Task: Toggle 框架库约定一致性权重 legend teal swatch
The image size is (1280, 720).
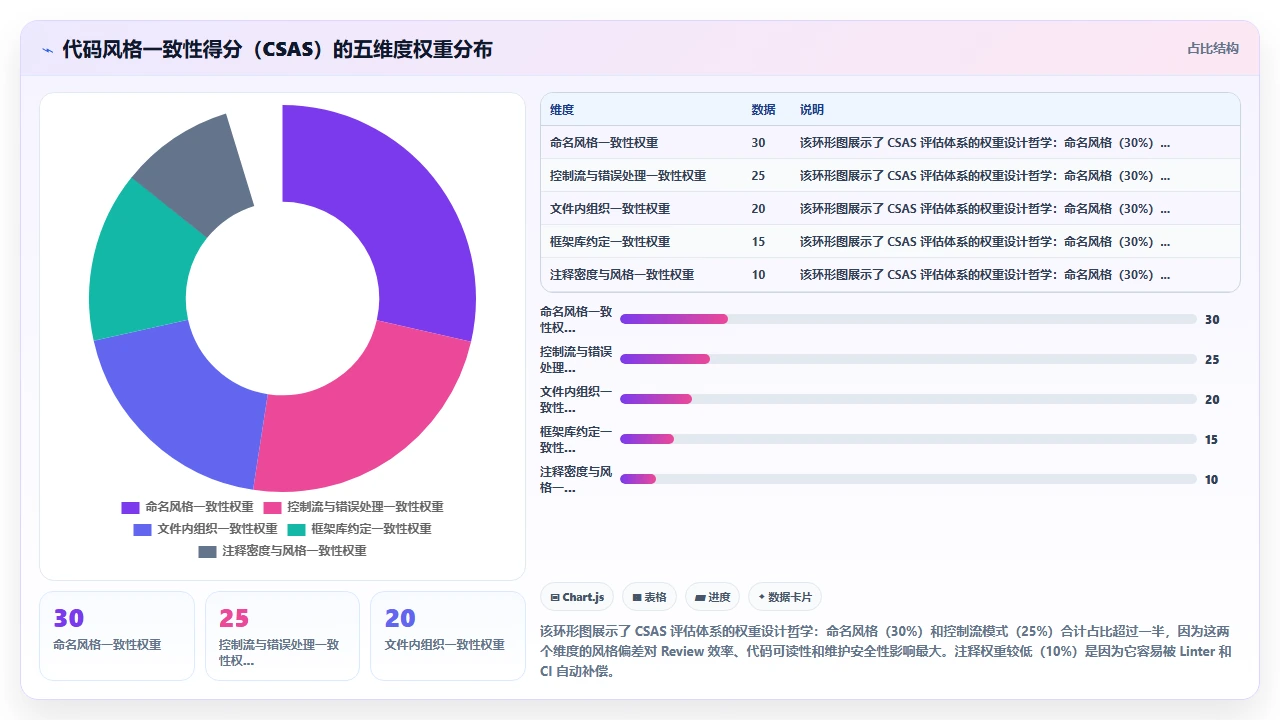Action: pos(296,529)
